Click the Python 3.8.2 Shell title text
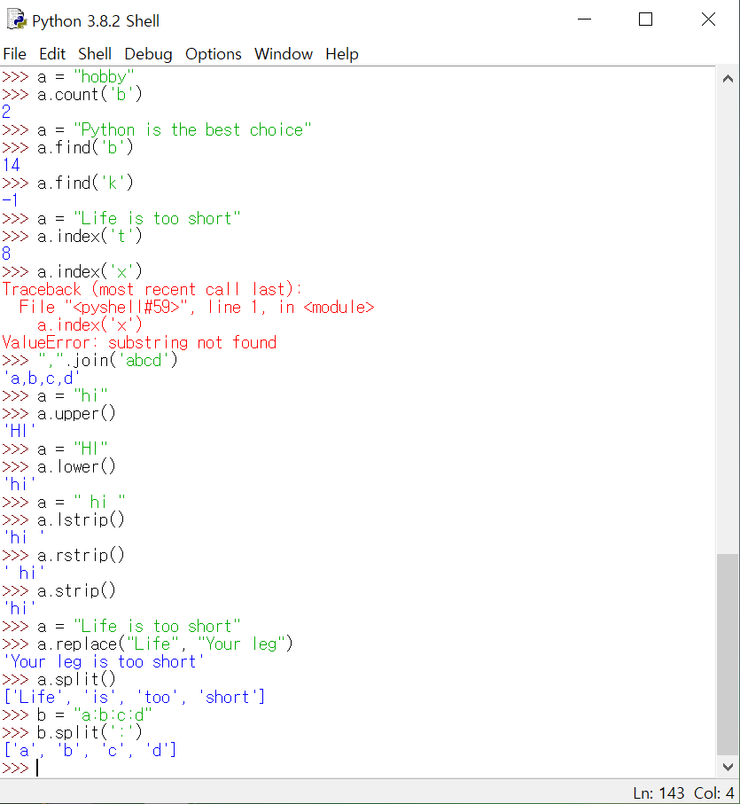Image resolution: width=740 pixels, height=804 pixels. coord(96,21)
